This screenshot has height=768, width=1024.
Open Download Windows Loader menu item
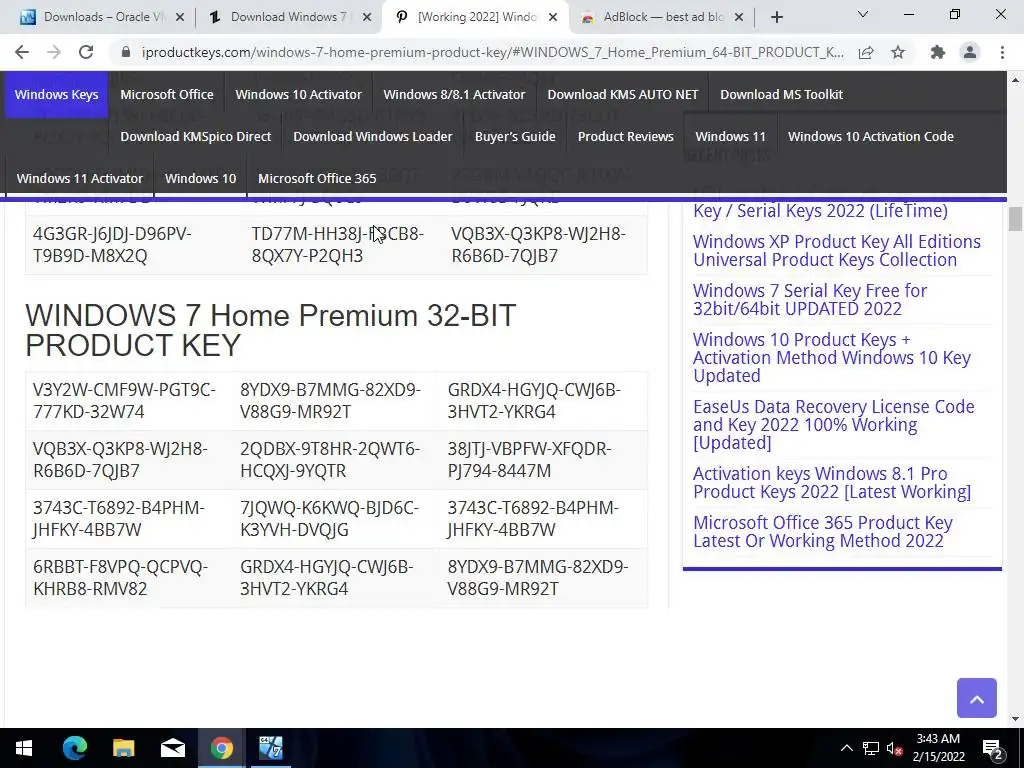pos(372,136)
